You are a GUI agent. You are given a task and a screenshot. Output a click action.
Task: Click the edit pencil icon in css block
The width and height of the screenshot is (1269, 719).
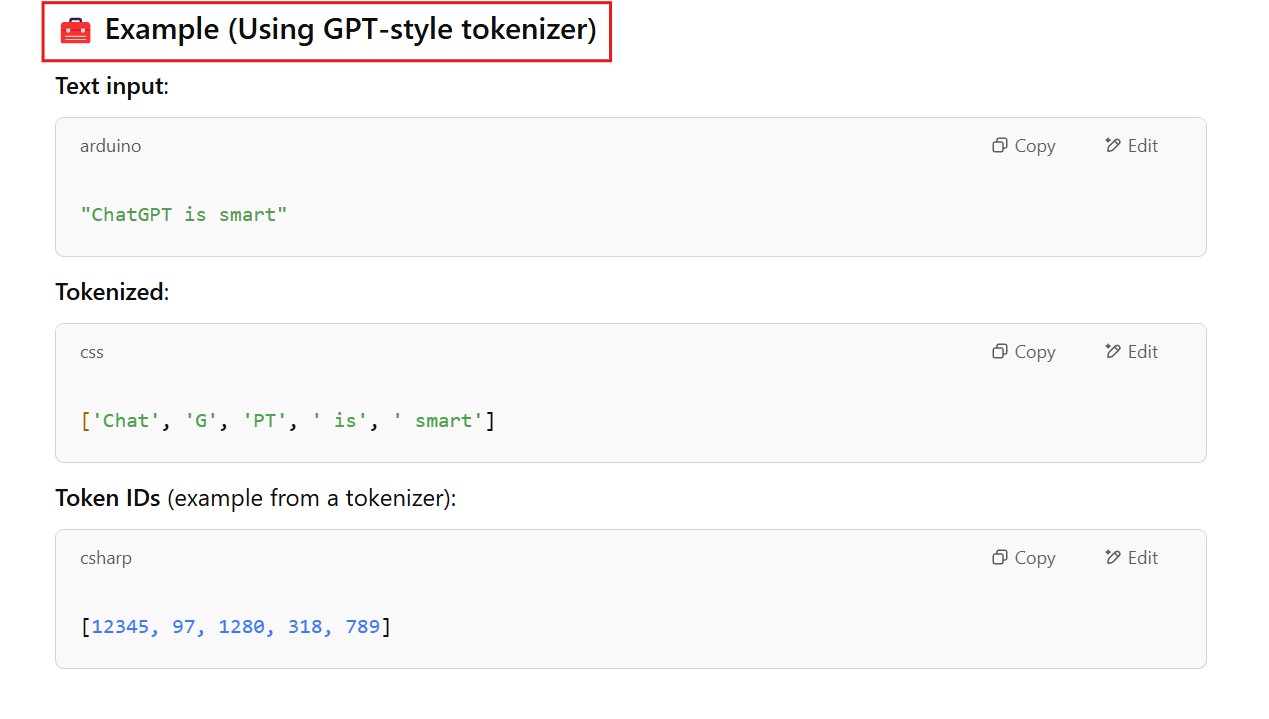tap(1113, 352)
